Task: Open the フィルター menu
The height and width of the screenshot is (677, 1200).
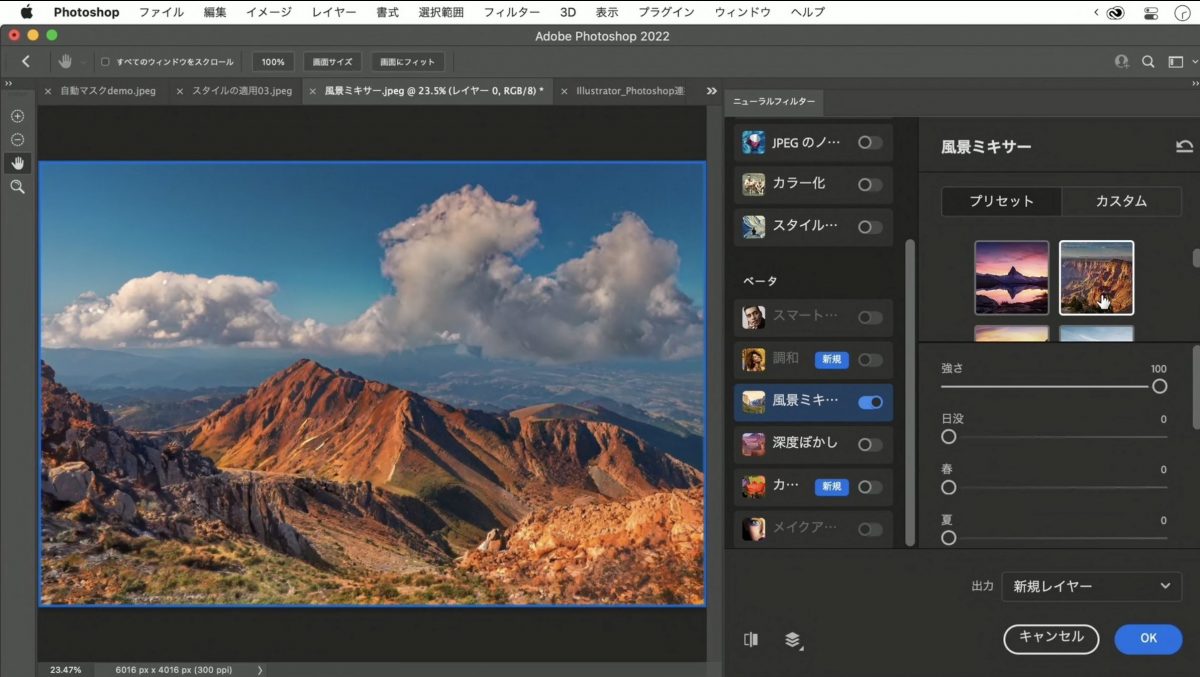Action: (511, 12)
